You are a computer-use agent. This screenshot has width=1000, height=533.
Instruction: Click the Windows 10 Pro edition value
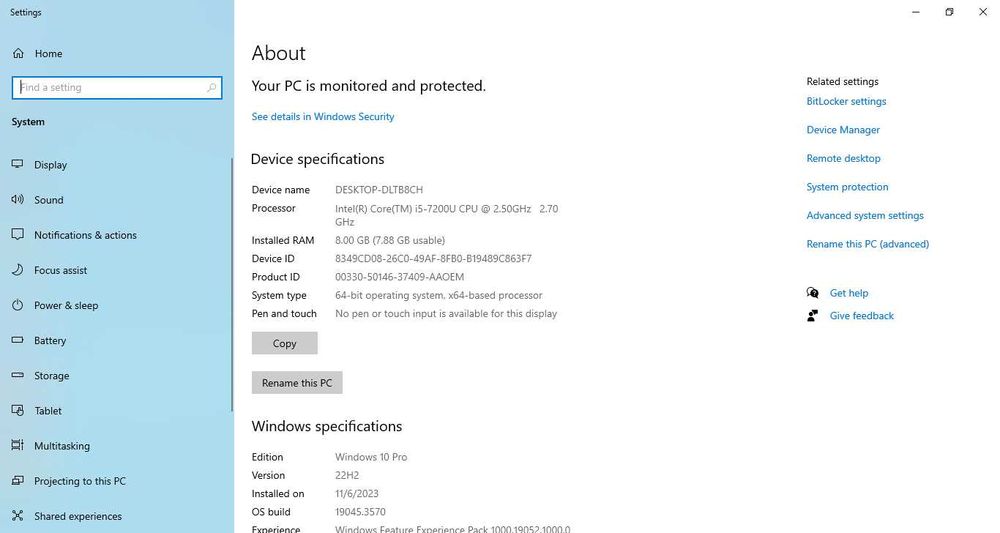(x=371, y=457)
